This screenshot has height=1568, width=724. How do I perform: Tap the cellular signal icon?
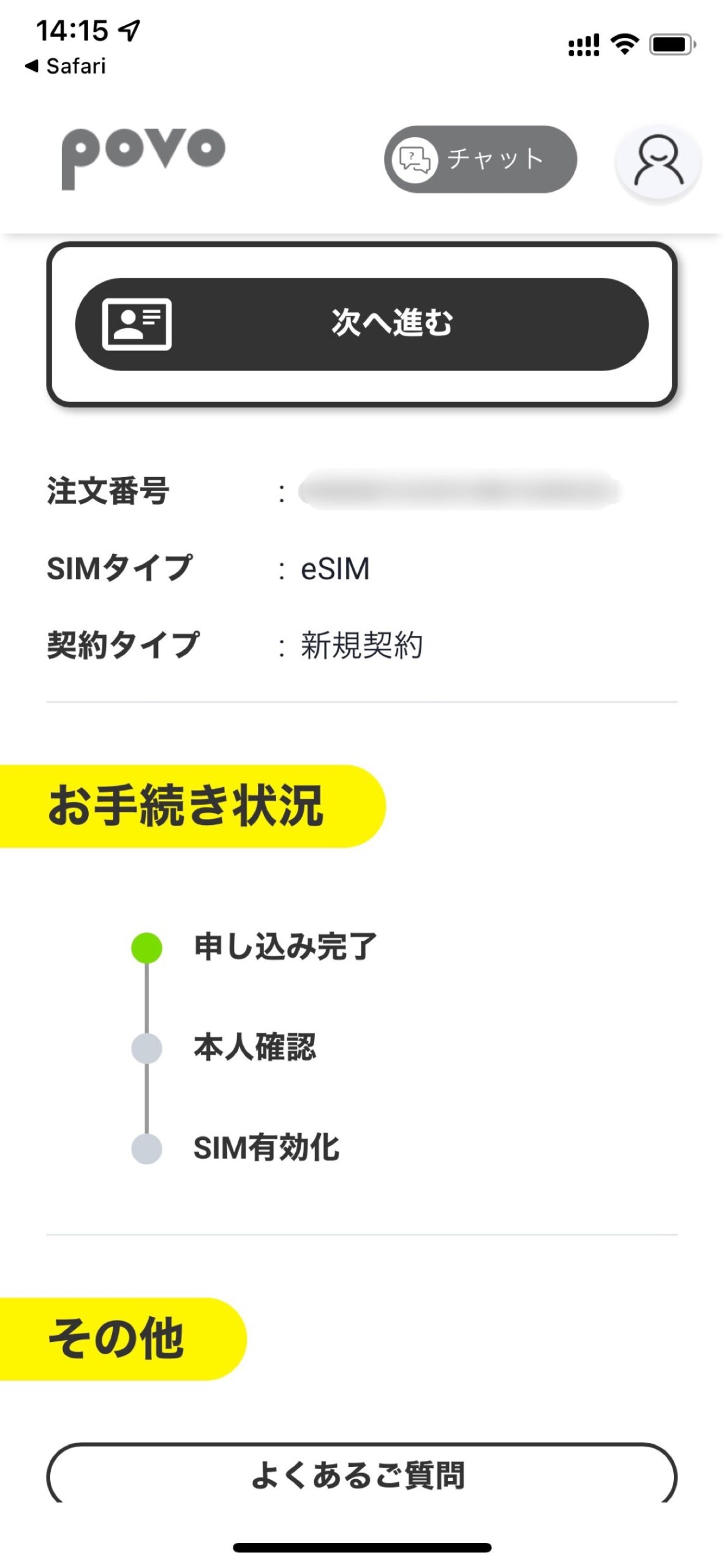point(584,45)
